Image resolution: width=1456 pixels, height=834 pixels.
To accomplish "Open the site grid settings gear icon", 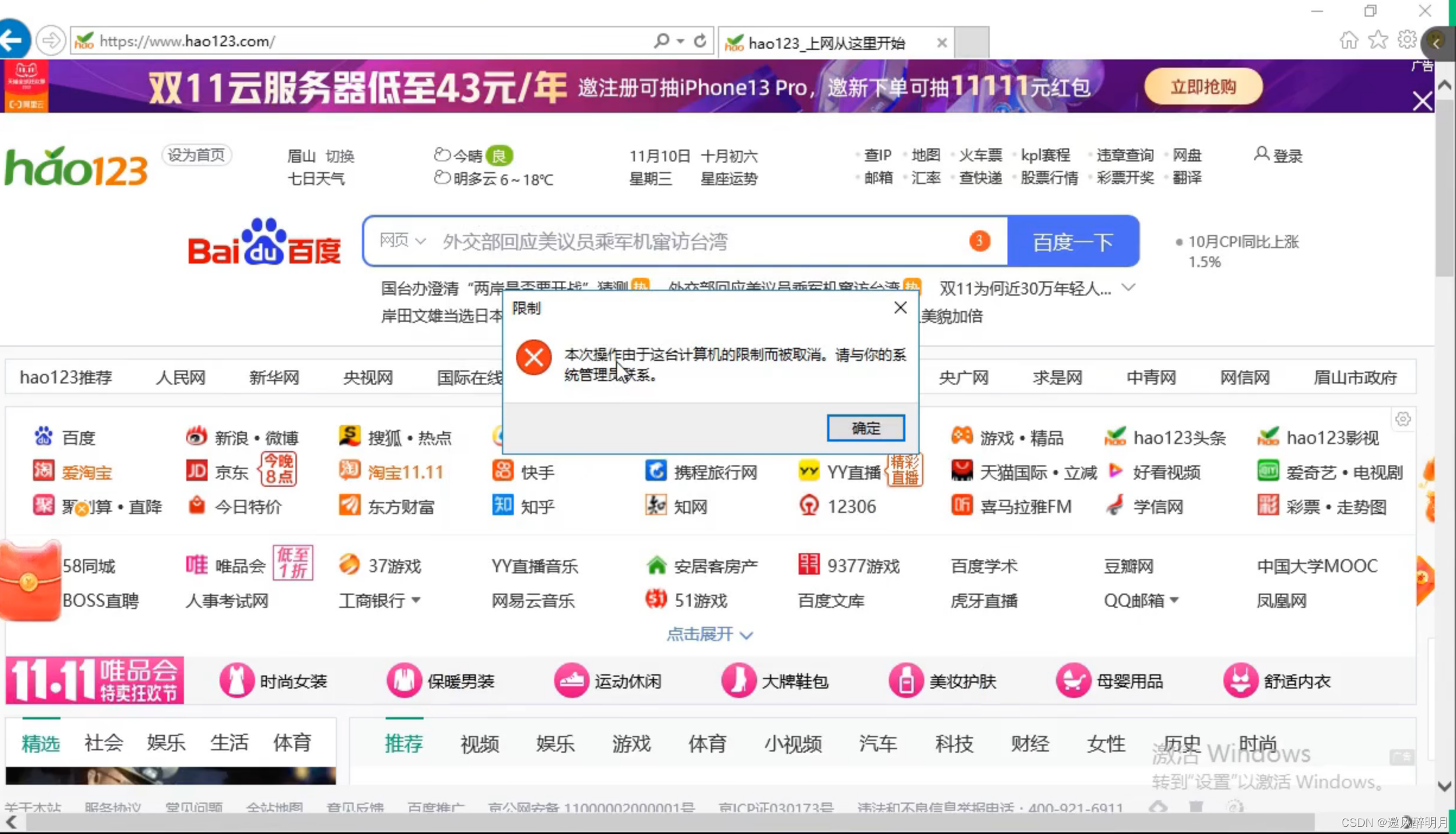I will (1403, 419).
